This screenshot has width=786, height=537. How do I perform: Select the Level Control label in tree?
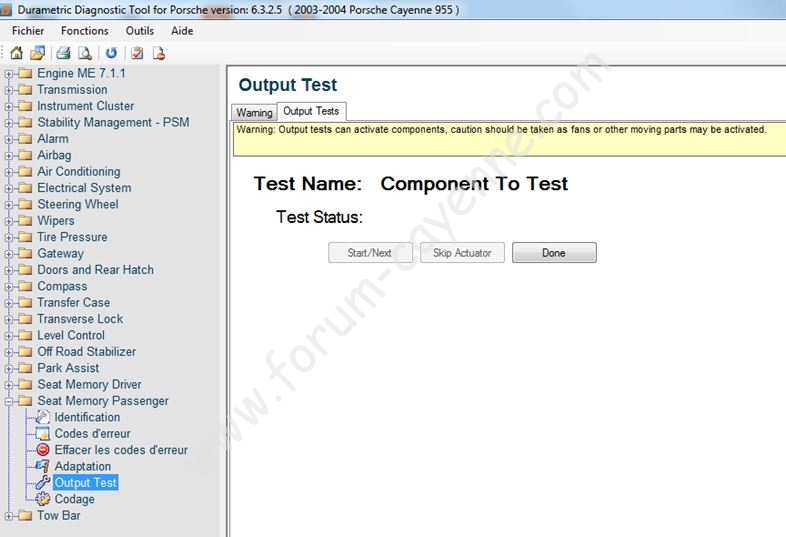pos(71,335)
